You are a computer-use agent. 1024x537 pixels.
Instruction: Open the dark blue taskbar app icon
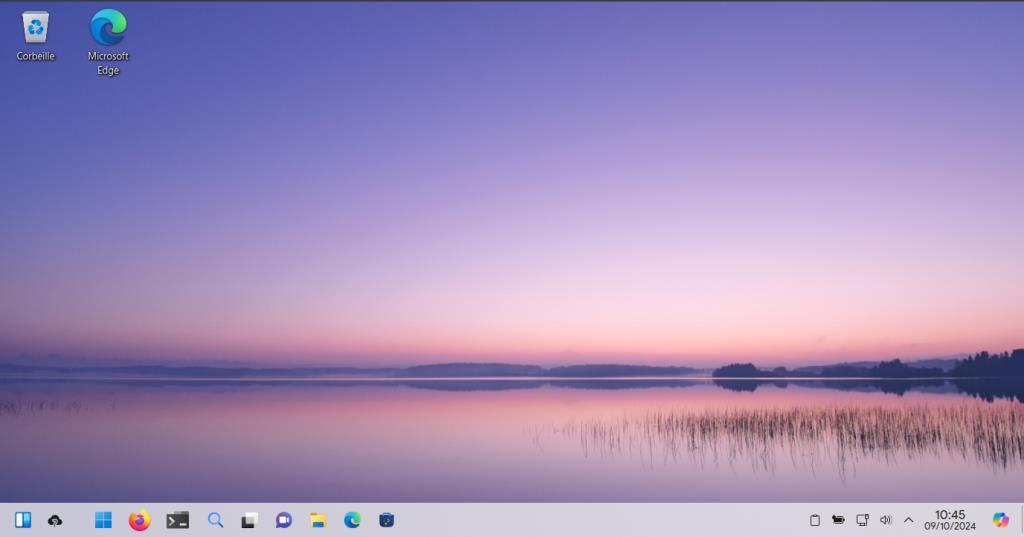[x=387, y=520]
